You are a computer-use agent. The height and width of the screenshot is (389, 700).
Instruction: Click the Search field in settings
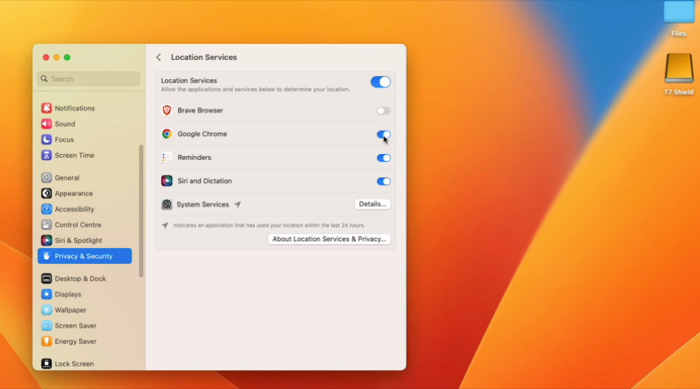click(x=89, y=79)
